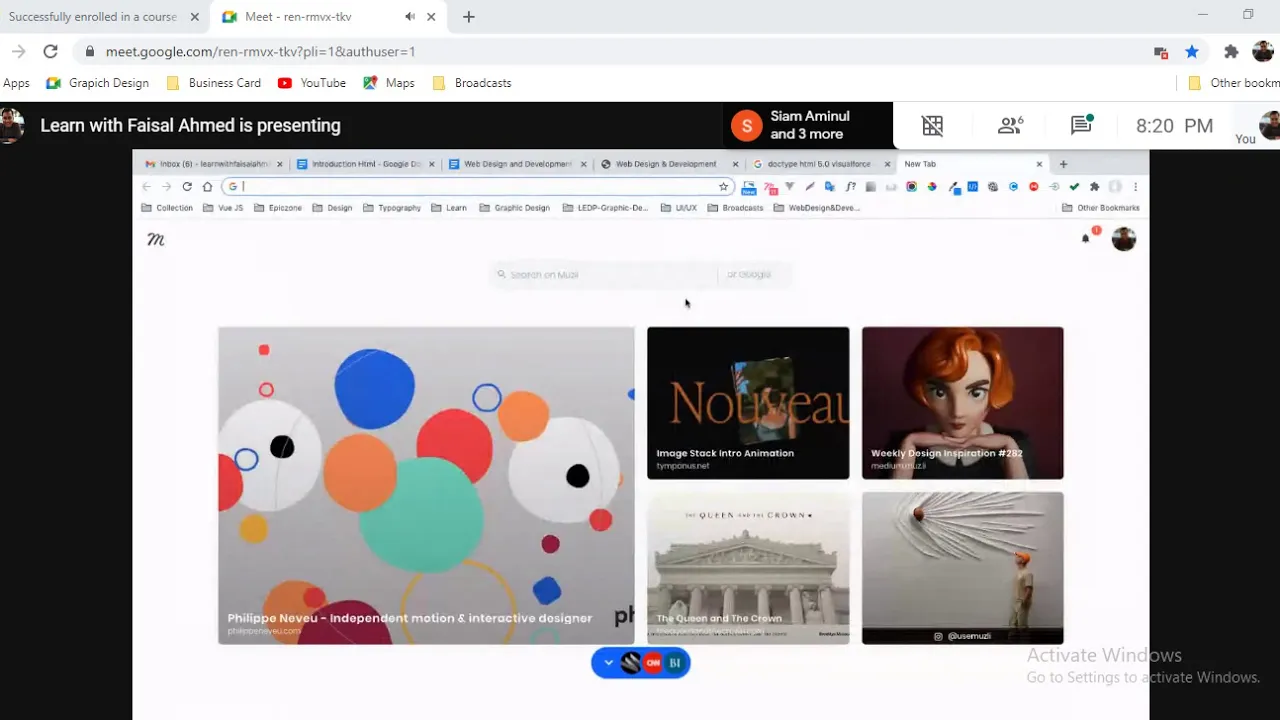The width and height of the screenshot is (1280, 720).
Task: Close the Meet ren-rmvx-tkv tab
Action: coord(431,16)
